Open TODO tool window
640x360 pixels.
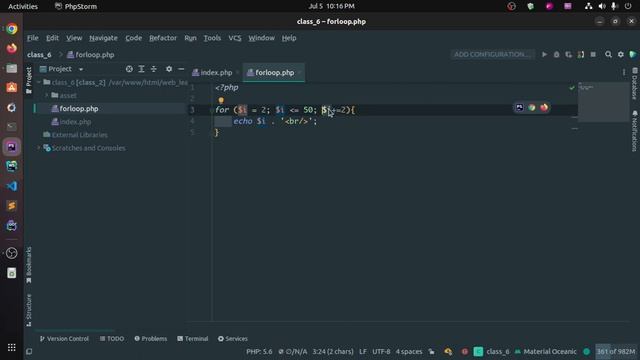(112, 339)
